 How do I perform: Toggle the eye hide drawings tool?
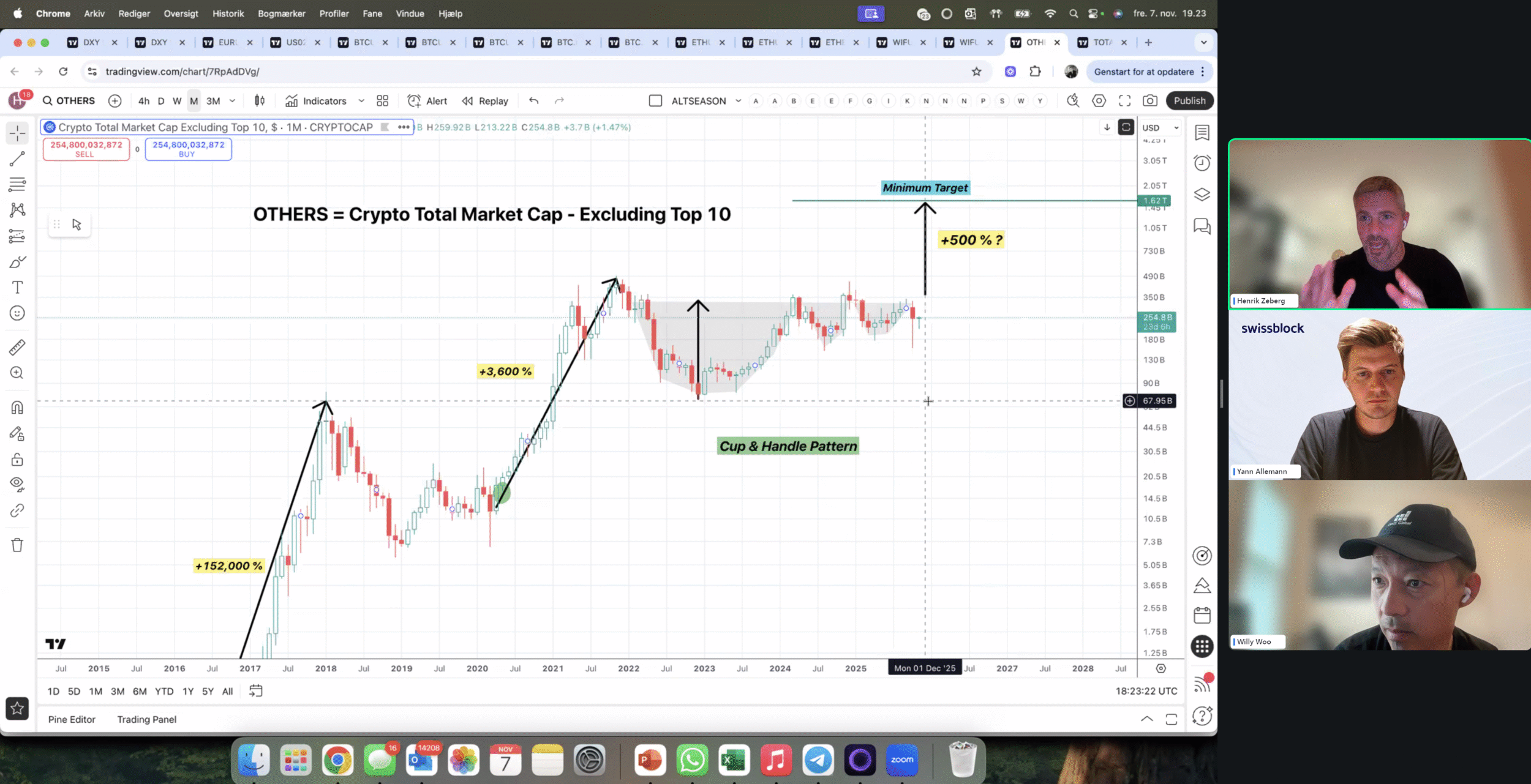[x=17, y=484]
